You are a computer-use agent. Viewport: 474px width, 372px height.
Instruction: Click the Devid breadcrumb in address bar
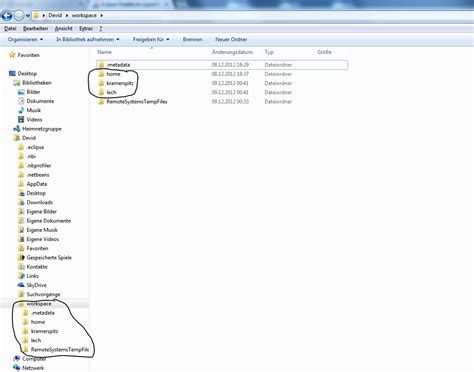[x=55, y=15]
